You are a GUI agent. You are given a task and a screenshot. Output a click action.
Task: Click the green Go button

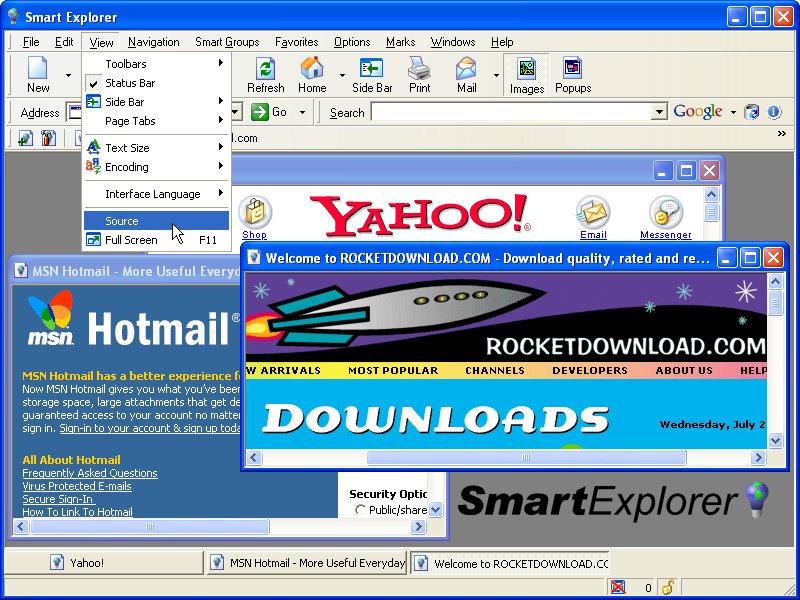270,112
